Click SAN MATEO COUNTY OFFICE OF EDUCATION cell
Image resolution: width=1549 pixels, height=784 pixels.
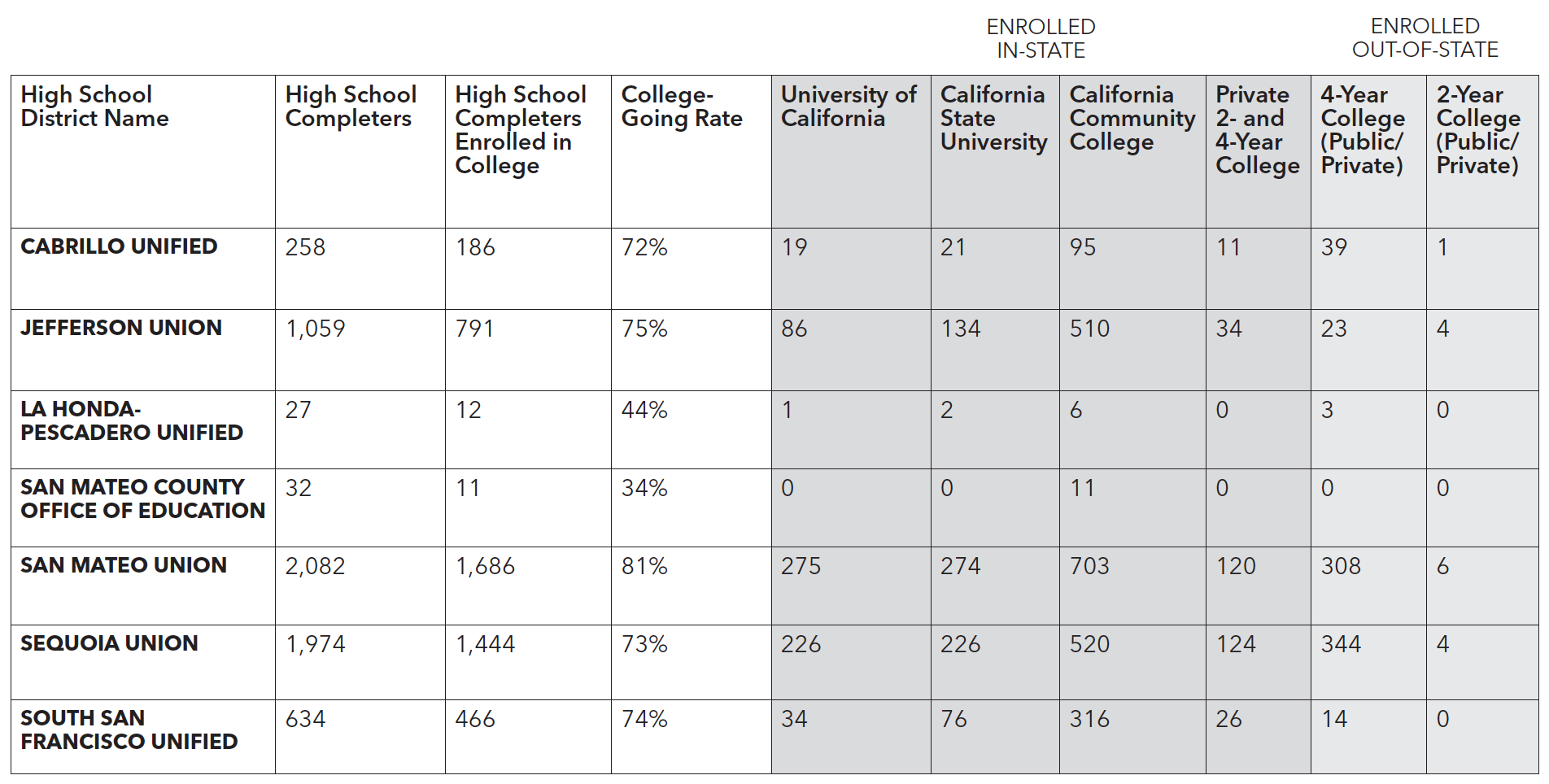click(142, 499)
